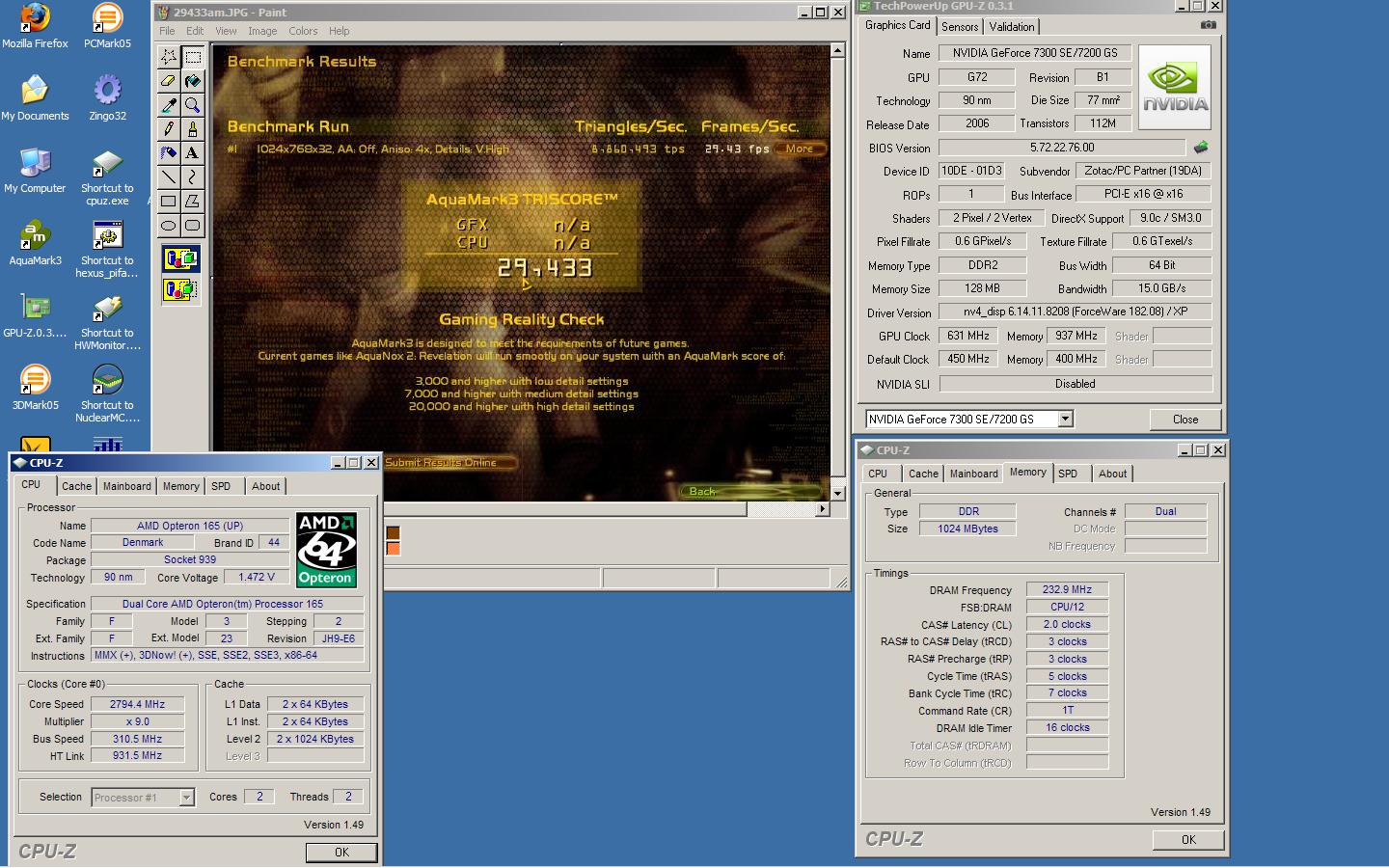Pick the Airbrush spray tool

tap(169, 153)
